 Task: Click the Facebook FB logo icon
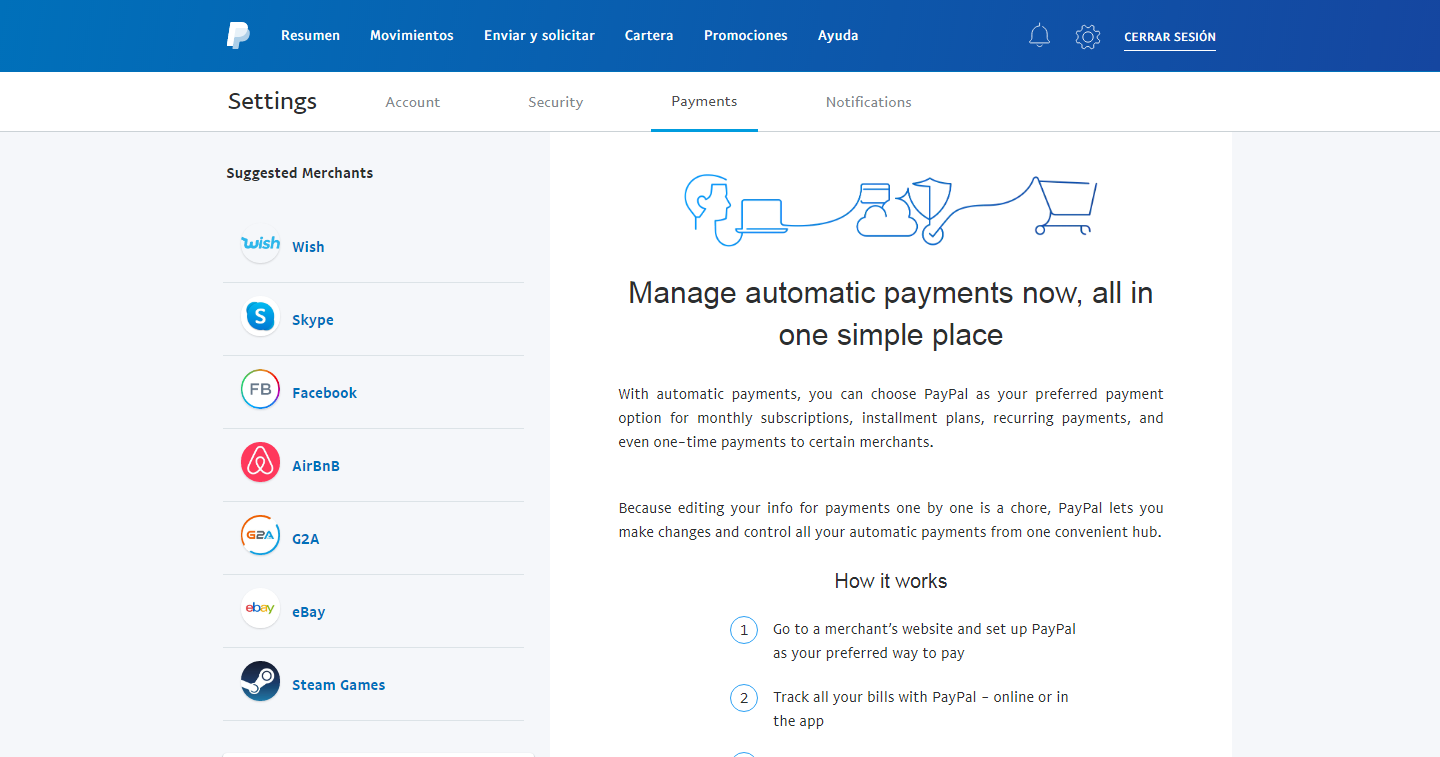(x=260, y=390)
